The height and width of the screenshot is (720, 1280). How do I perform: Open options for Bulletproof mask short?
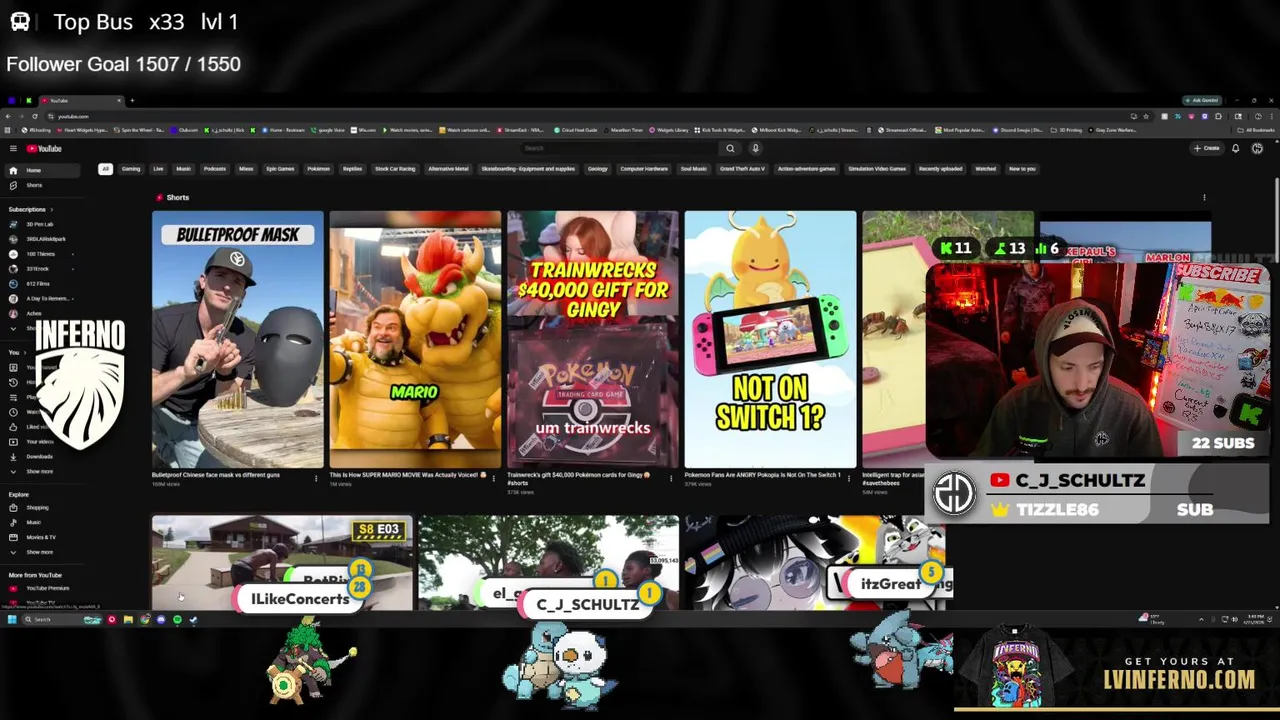coord(316,478)
